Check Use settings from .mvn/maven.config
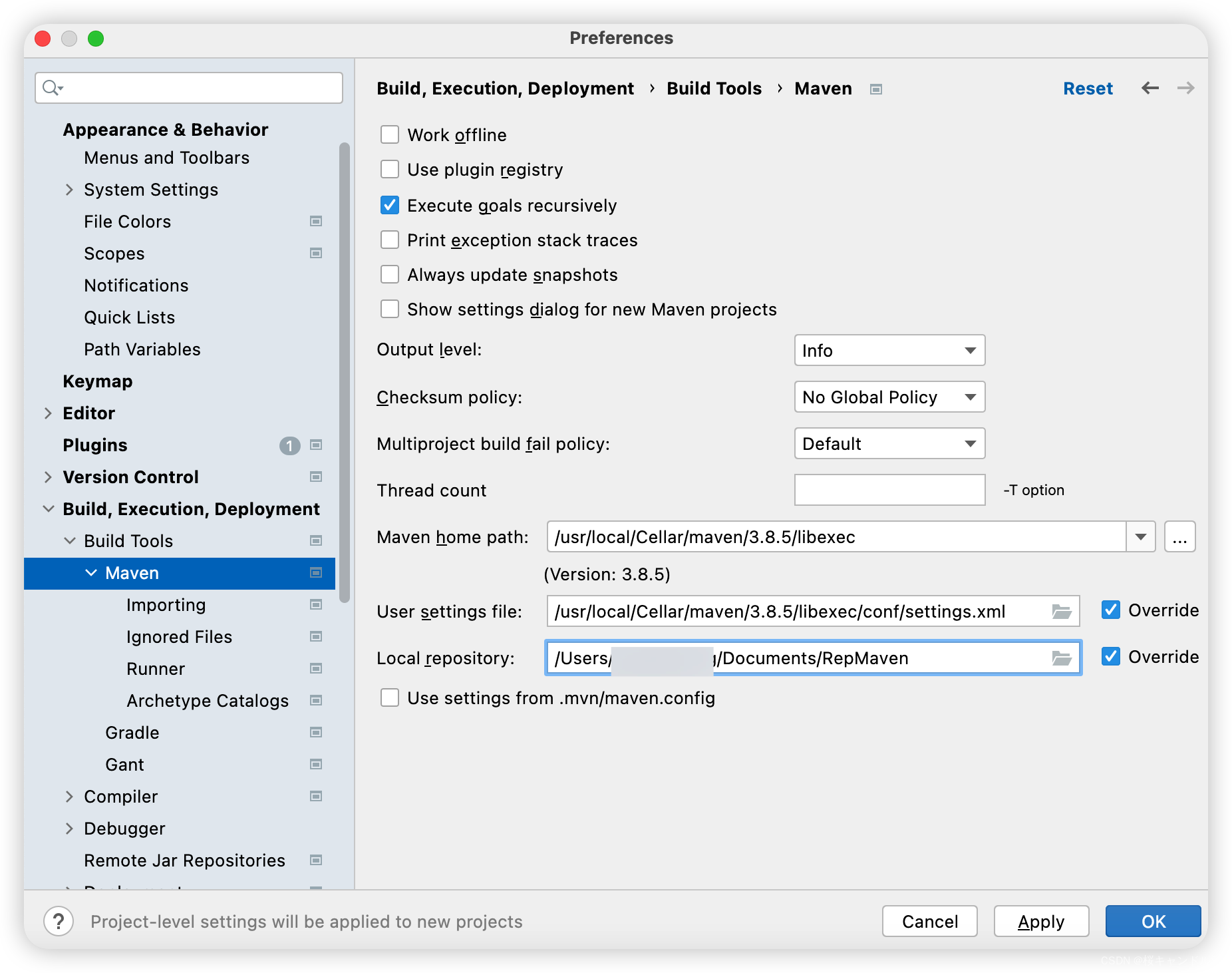 pyautogui.click(x=390, y=697)
